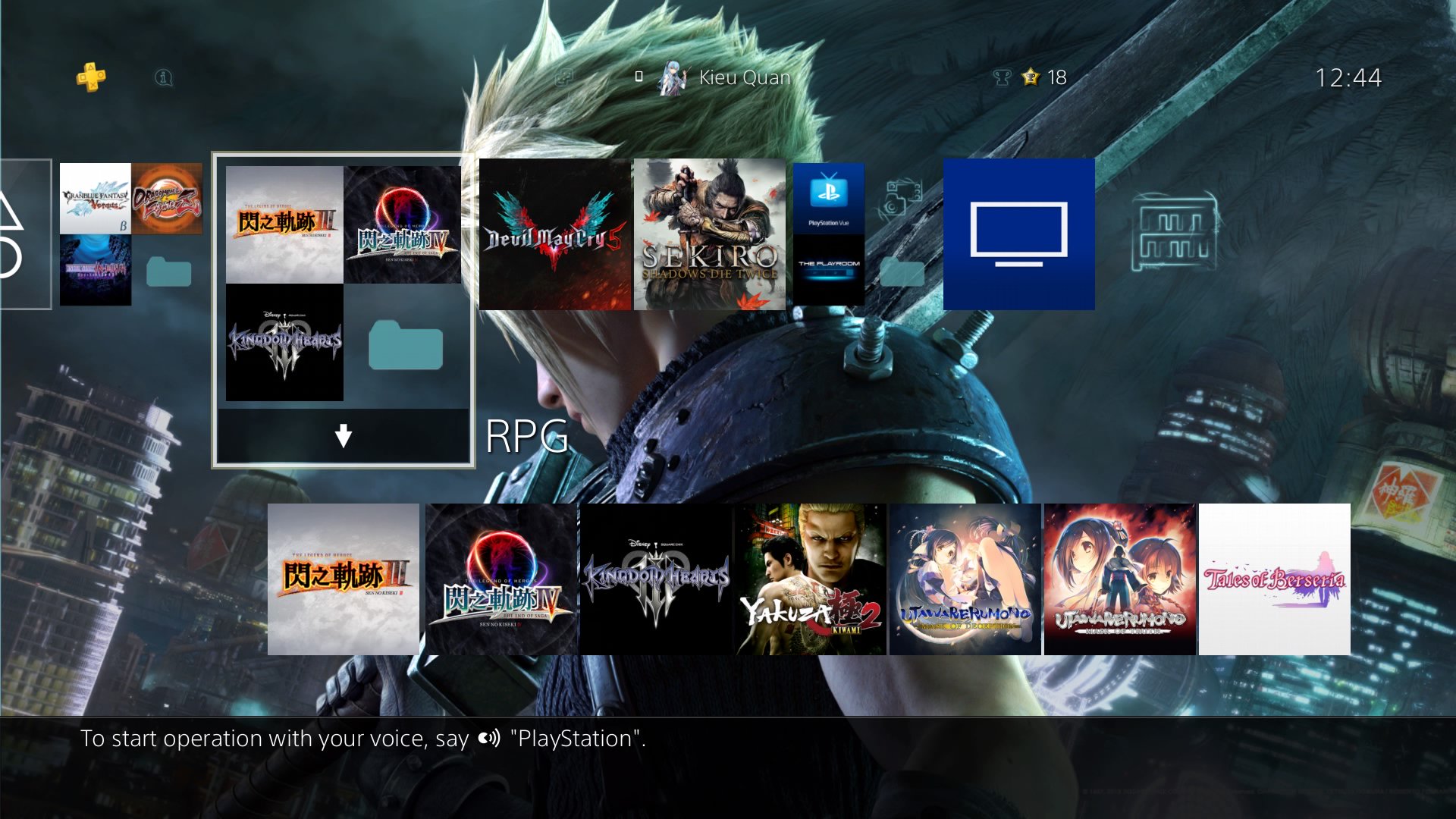1456x819 pixels.
Task: Open Granblue Fantasy Versus beta tile
Action: pyautogui.click(x=96, y=199)
